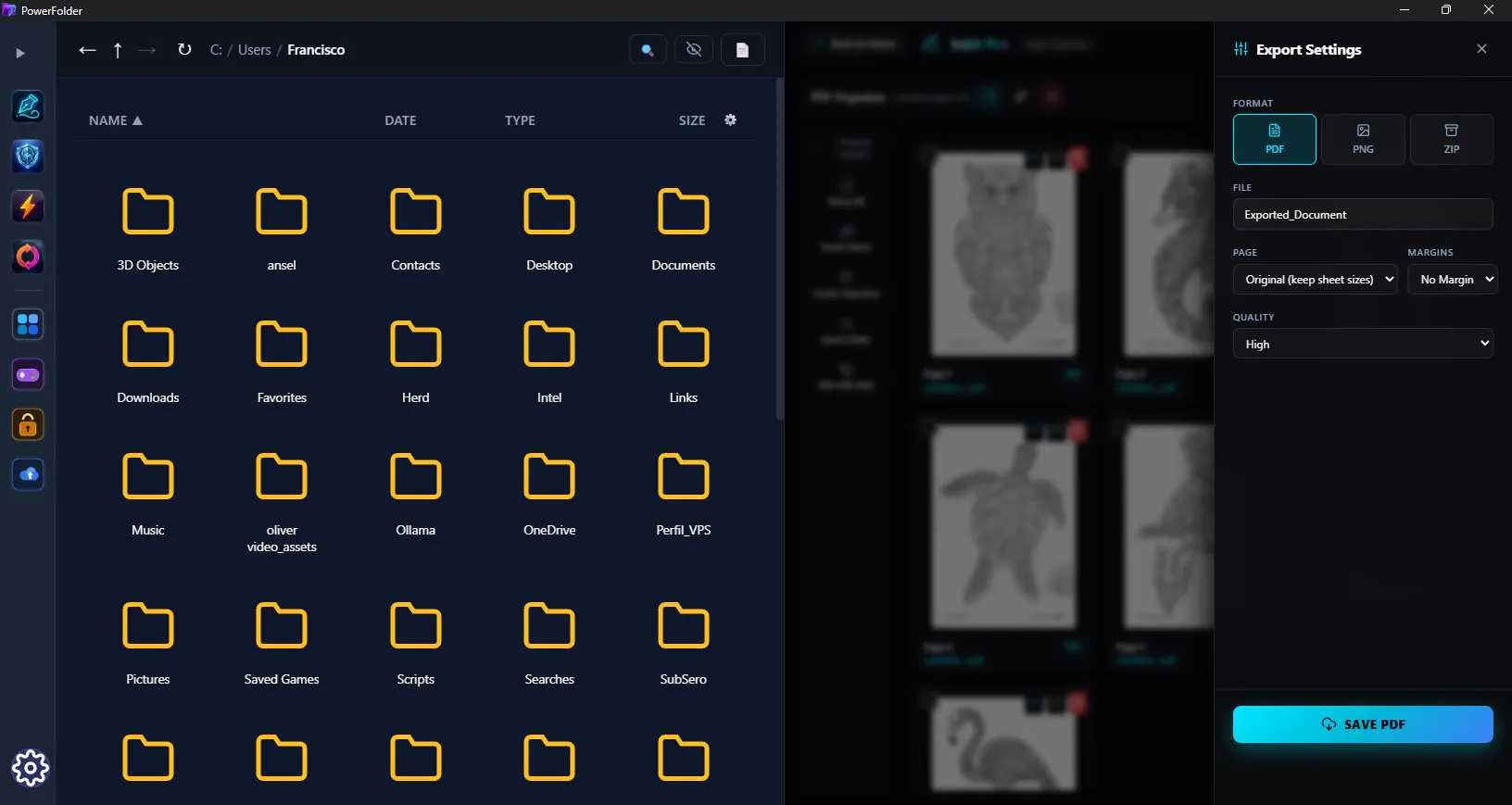Open the Page size dropdown
Image resolution: width=1512 pixels, height=805 pixels.
(1315, 280)
